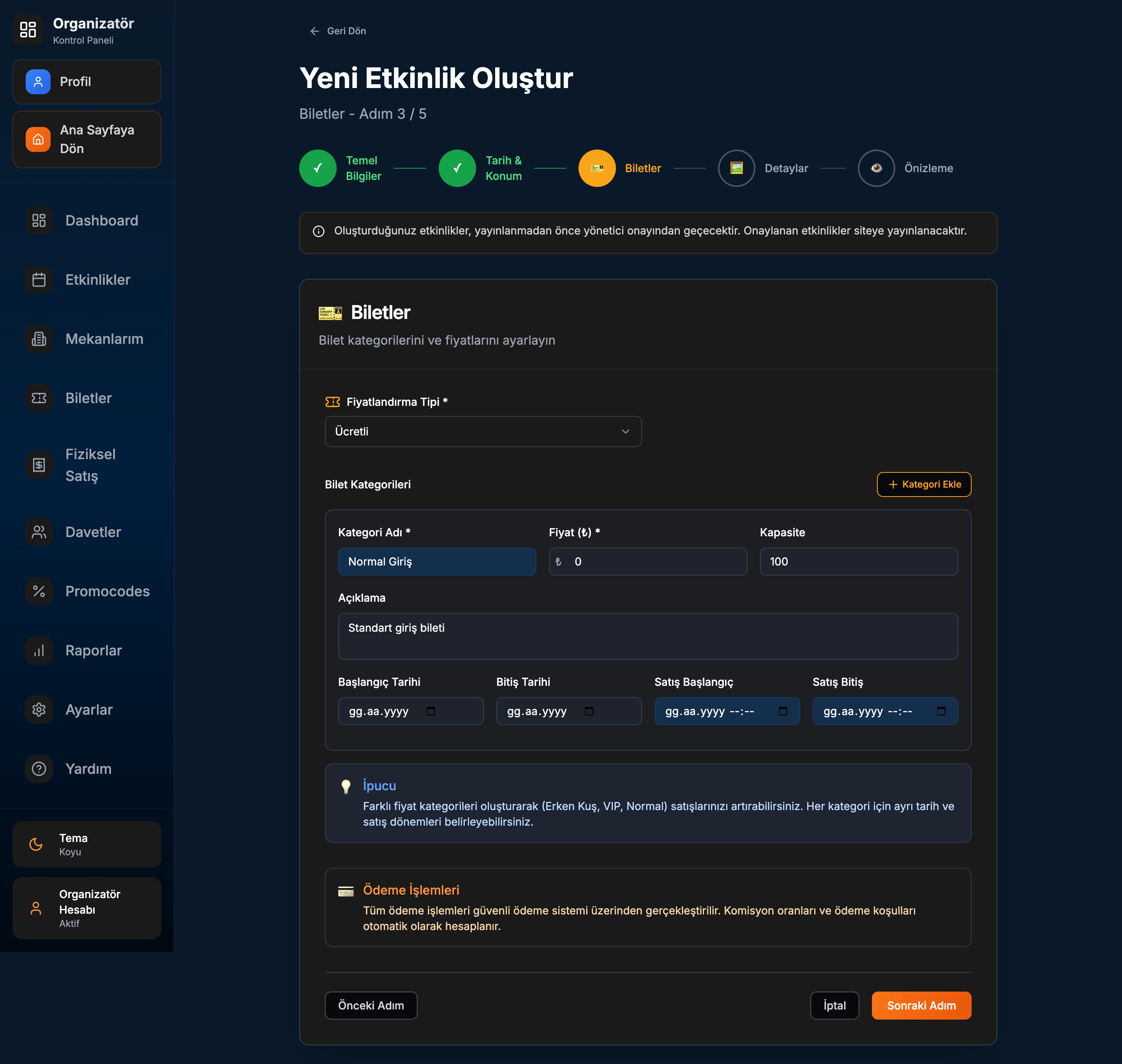Open the Davetler people icon

tap(39, 532)
